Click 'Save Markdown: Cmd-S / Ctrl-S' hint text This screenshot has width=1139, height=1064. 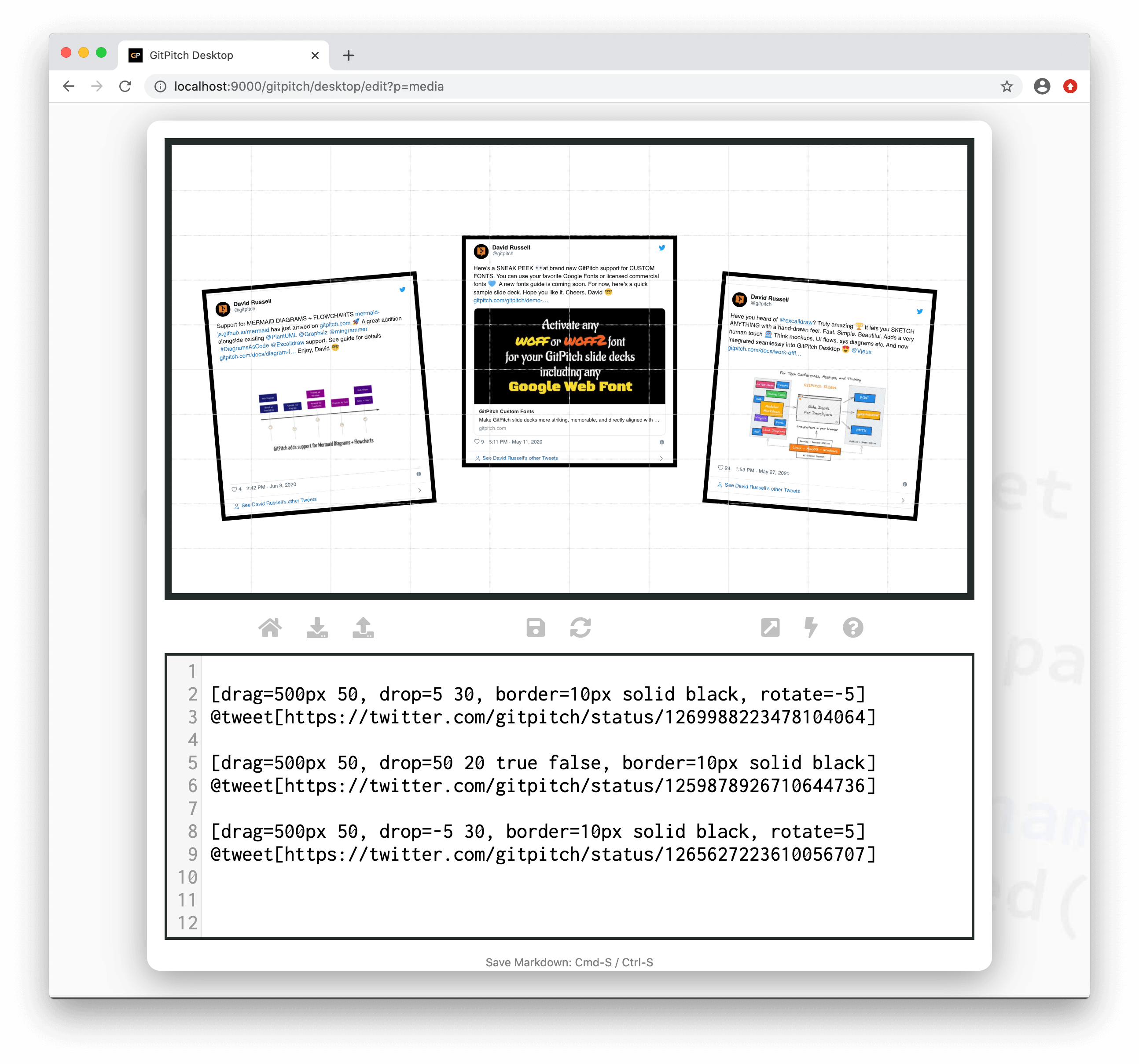click(569, 962)
